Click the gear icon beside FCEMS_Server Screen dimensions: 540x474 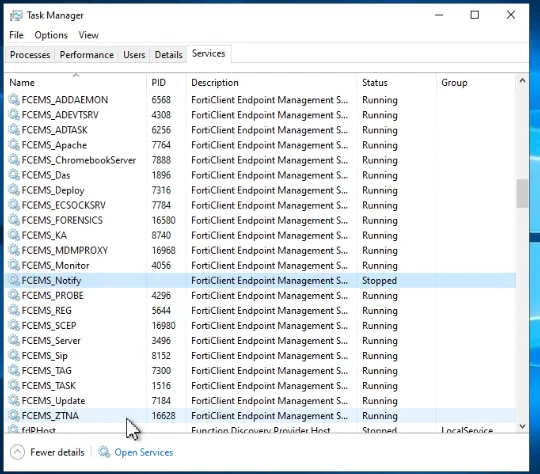pos(14,341)
